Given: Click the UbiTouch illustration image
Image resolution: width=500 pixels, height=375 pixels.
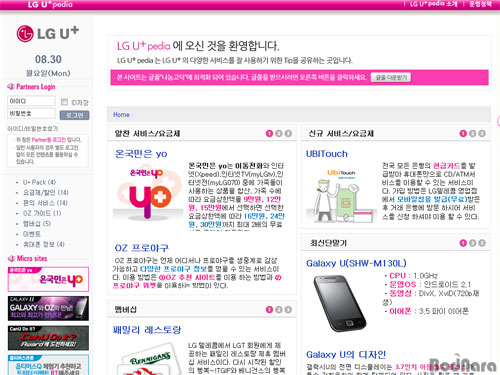Looking at the screenshot, I should pos(341,196).
